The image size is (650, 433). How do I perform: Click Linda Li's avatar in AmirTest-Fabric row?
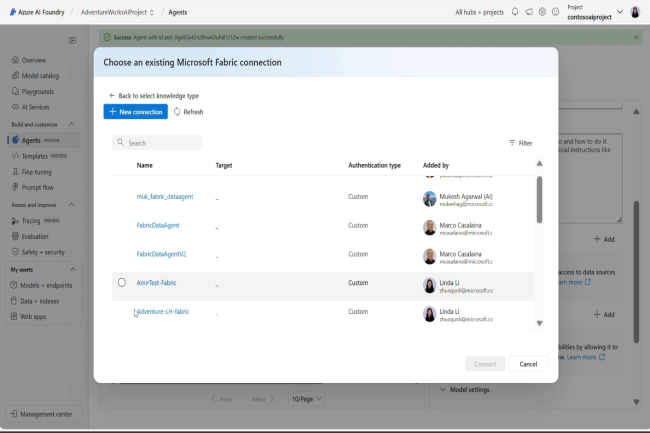[x=429, y=285]
